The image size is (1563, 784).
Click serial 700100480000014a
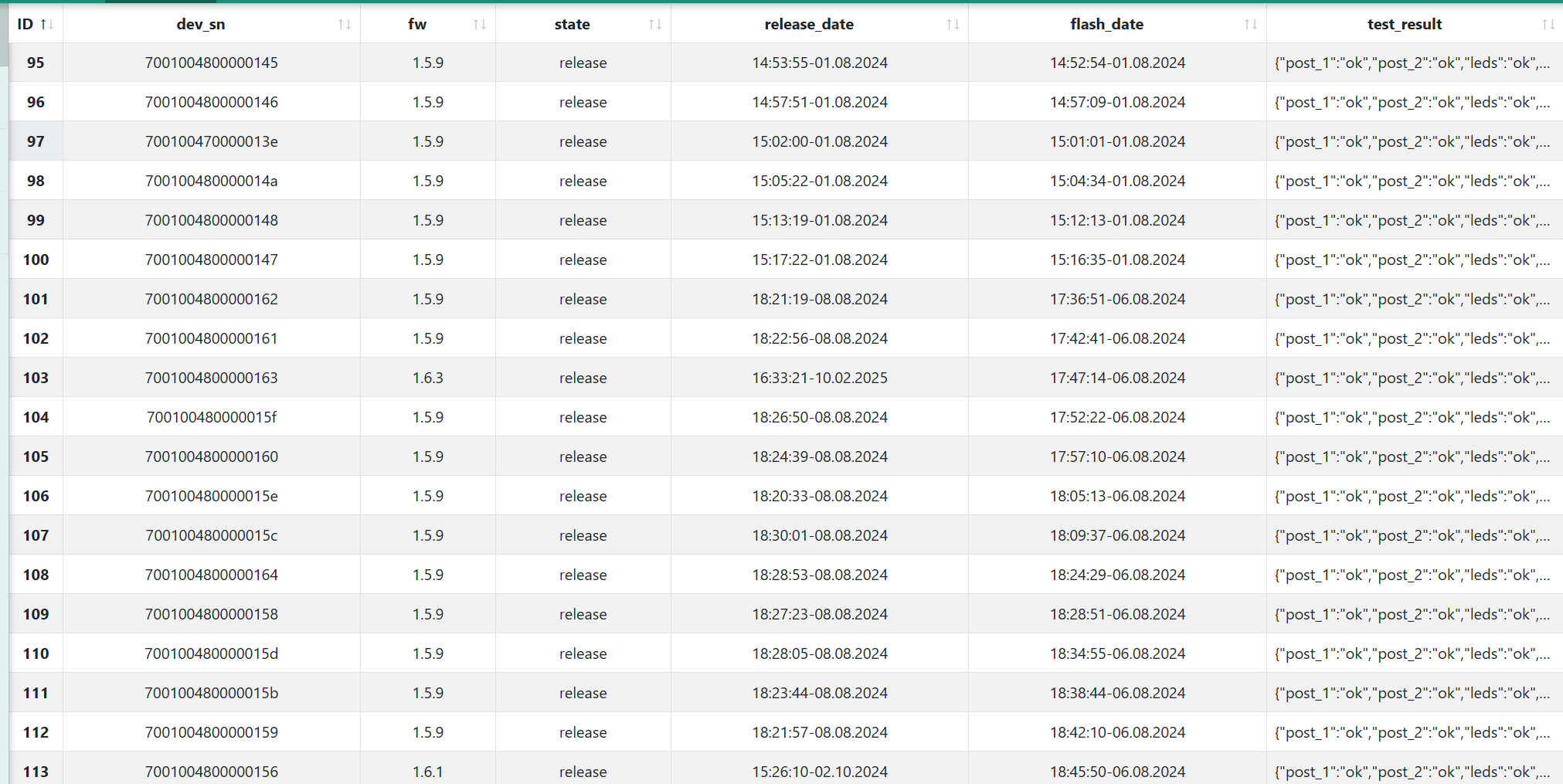point(212,181)
